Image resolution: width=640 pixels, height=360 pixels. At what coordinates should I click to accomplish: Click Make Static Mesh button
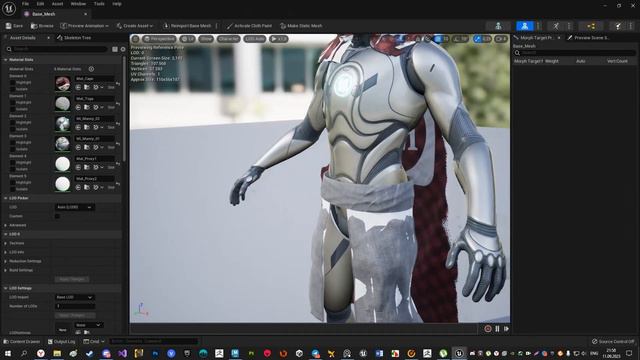coord(301,26)
